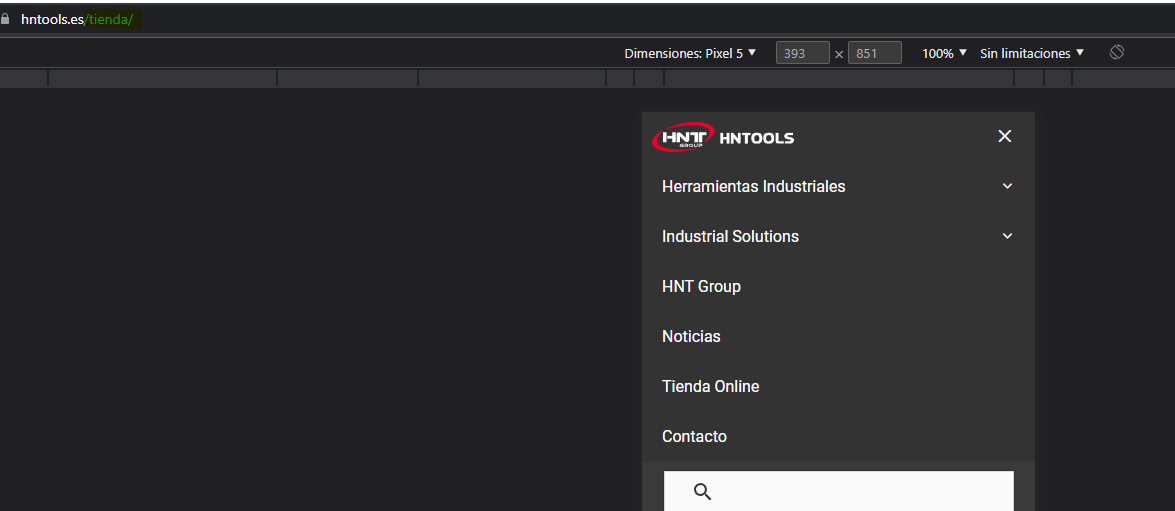Image resolution: width=1175 pixels, height=511 pixels.
Task: Close the mobile menu with the X icon
Action: point(1005,136)
